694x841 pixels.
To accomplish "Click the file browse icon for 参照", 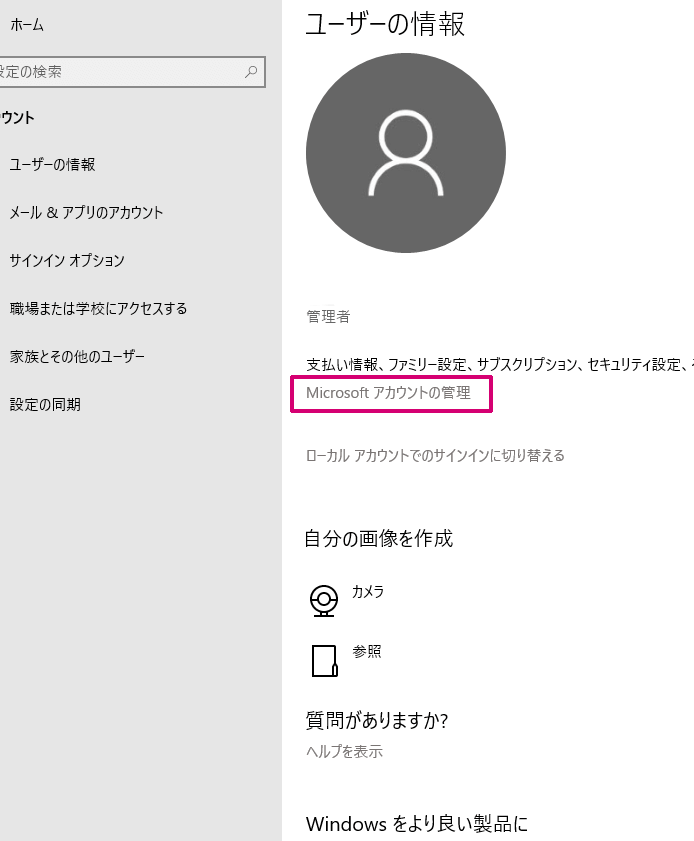I will [x=324, y=660].
